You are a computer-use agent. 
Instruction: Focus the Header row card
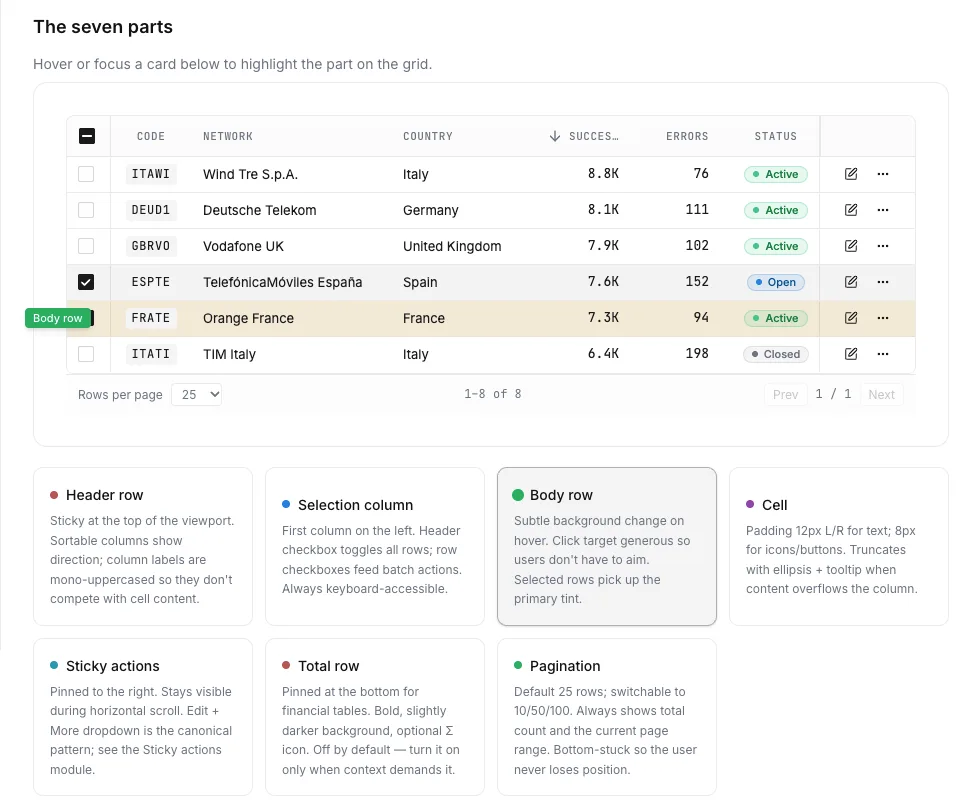coord(143,546)
